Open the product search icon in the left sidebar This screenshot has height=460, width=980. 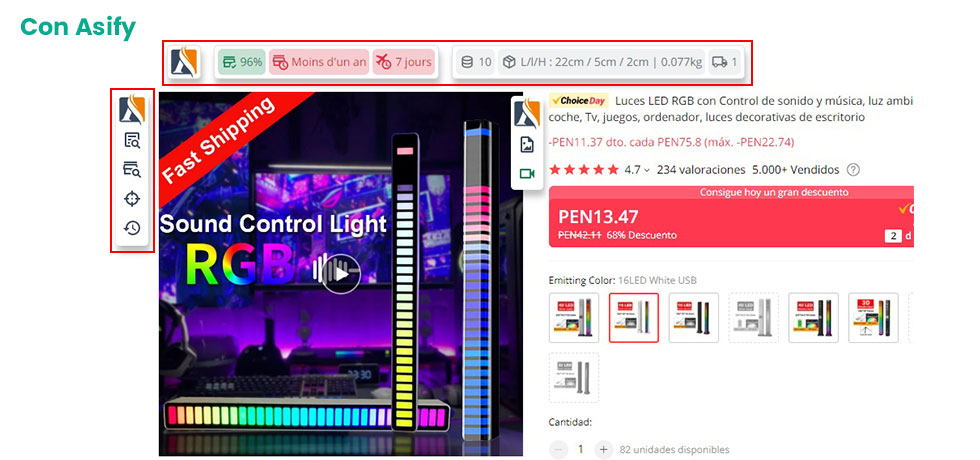click(x=132, y=141)
